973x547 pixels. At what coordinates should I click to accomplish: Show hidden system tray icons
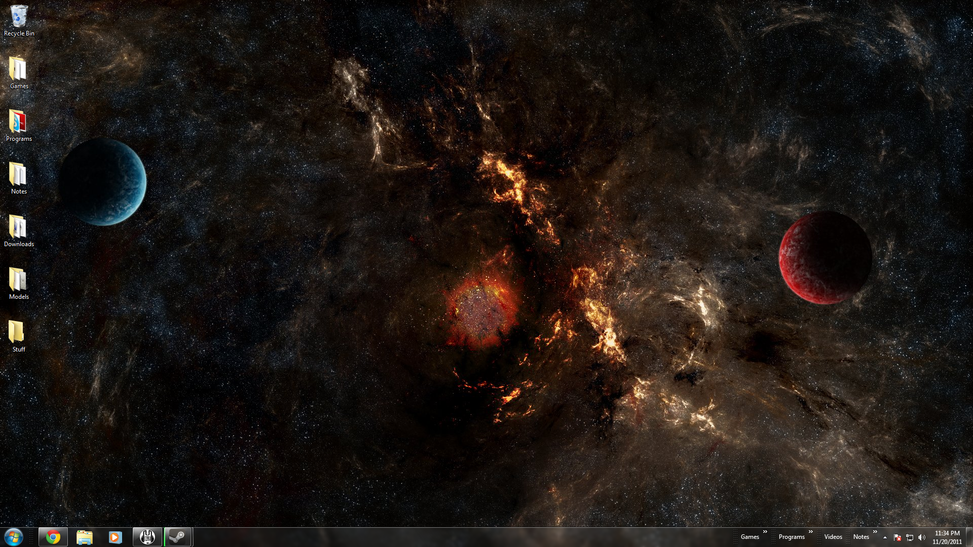[x=885, y=537]
